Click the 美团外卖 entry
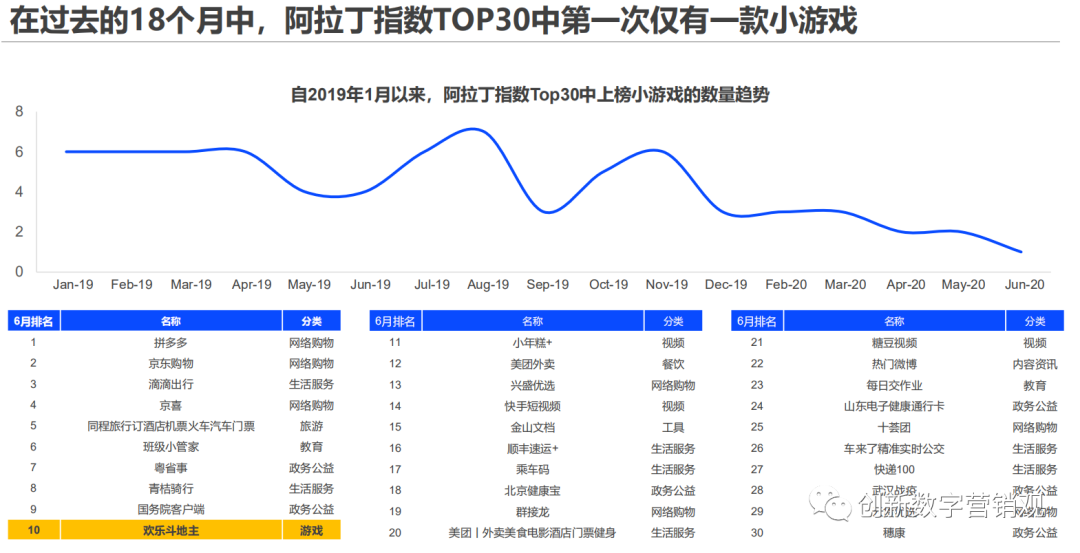The image size is (1080, 553). (x=532, y=364)
